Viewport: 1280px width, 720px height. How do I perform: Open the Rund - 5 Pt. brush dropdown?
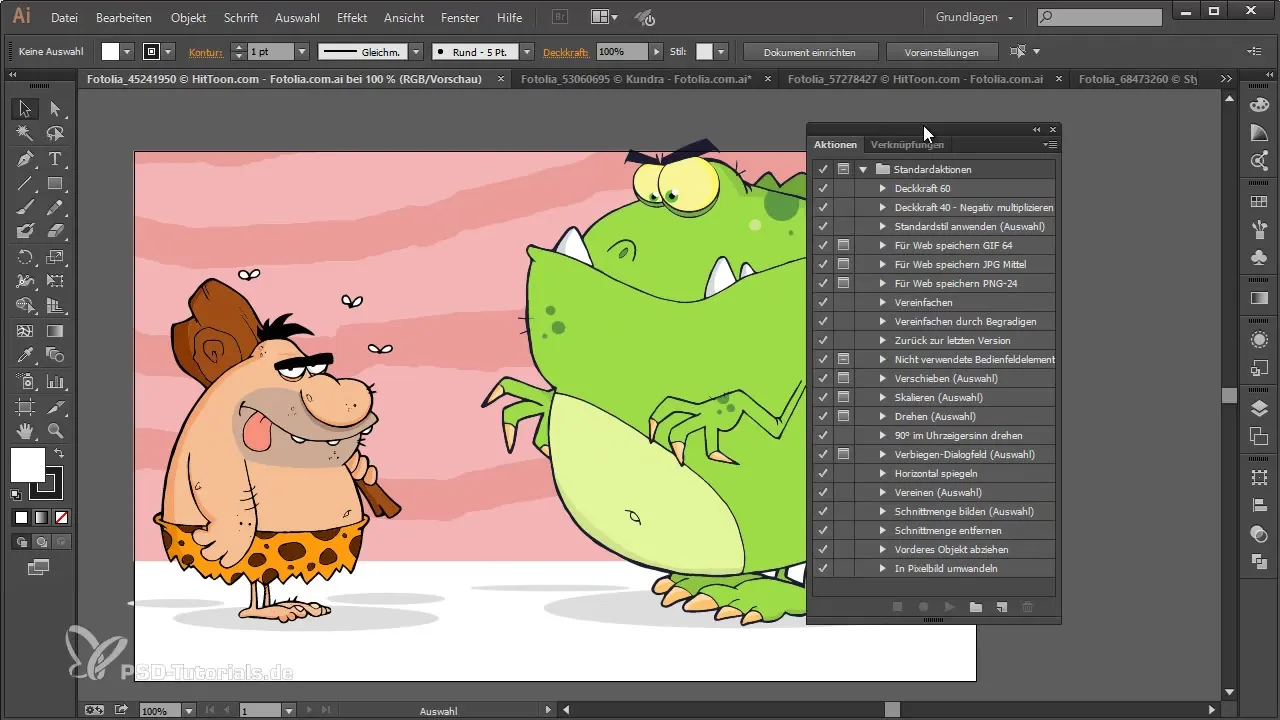[x=526, y=51]
